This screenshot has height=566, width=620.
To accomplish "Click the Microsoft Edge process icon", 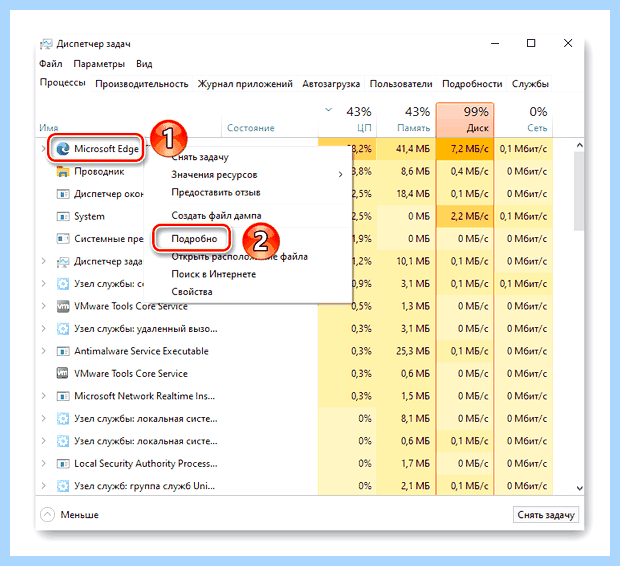I will [x=63, y=149].
